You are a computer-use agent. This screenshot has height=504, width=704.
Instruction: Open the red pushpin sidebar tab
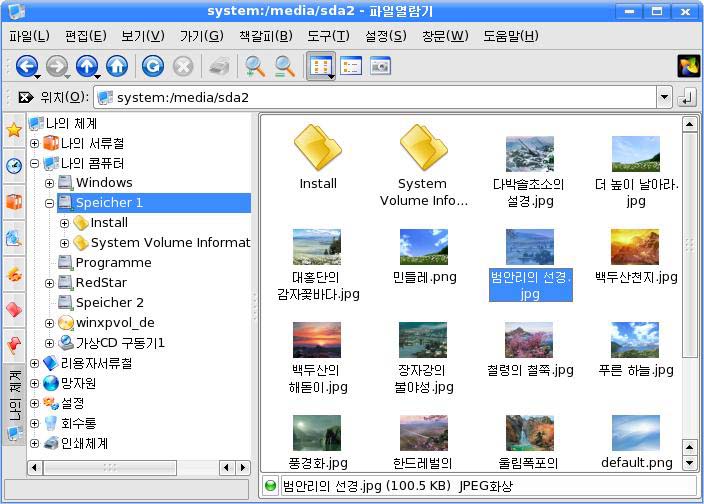[14, 346]
